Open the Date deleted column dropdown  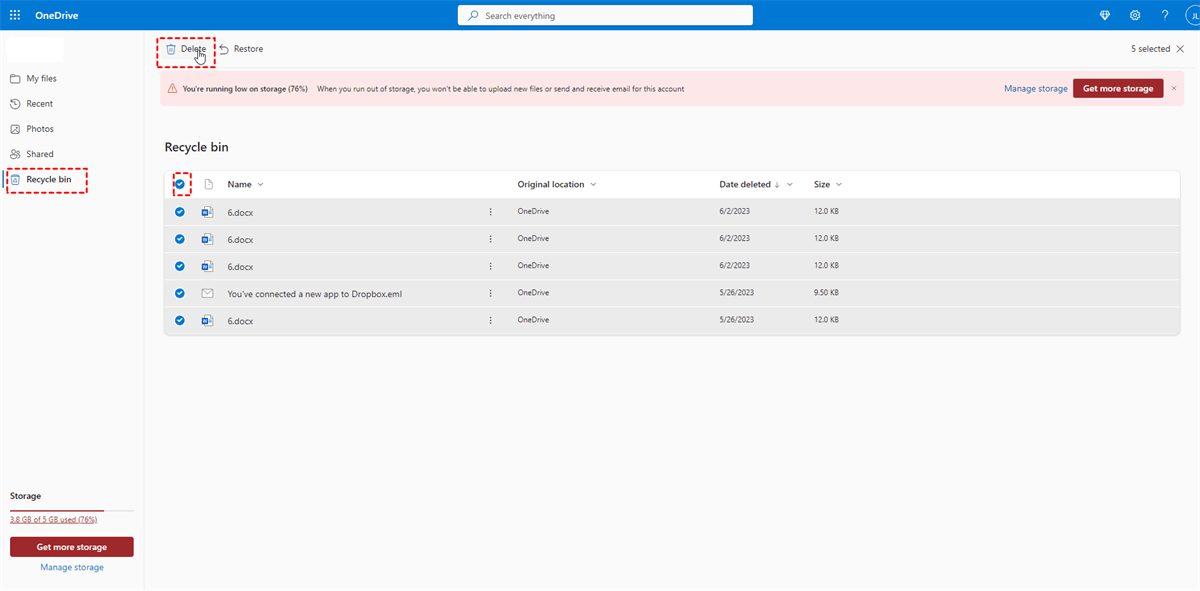click(790, 185)
